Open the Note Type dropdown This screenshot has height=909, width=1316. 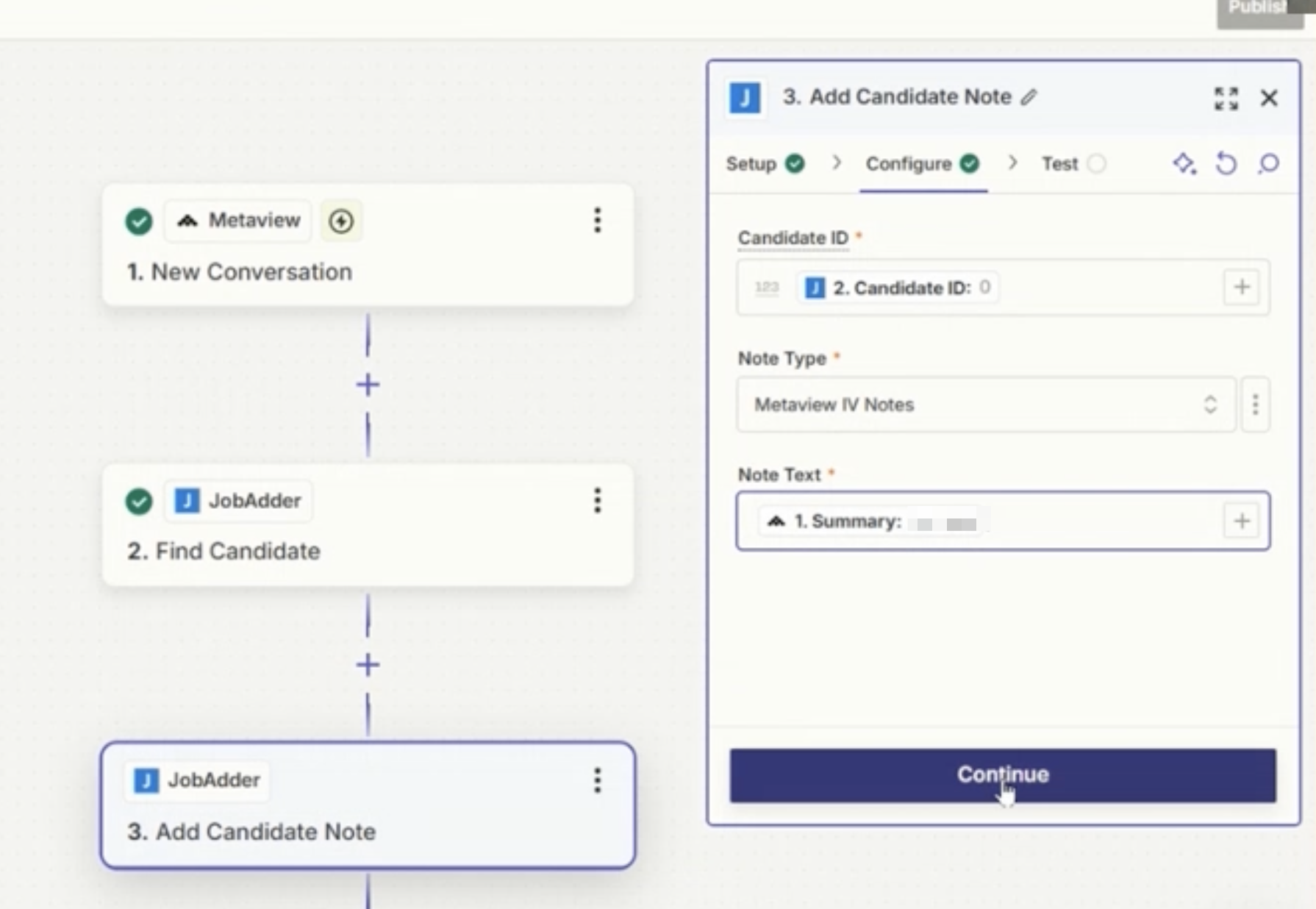(985, 404)
